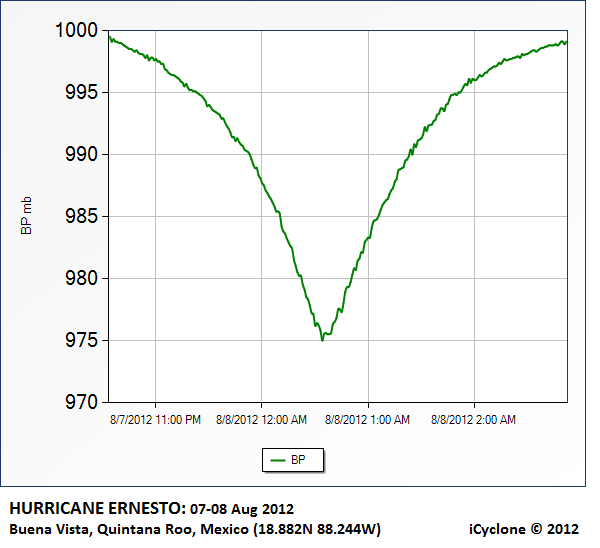Click the 975 y-axis label
Screen dimensions: 600x548
click(82, 340)
